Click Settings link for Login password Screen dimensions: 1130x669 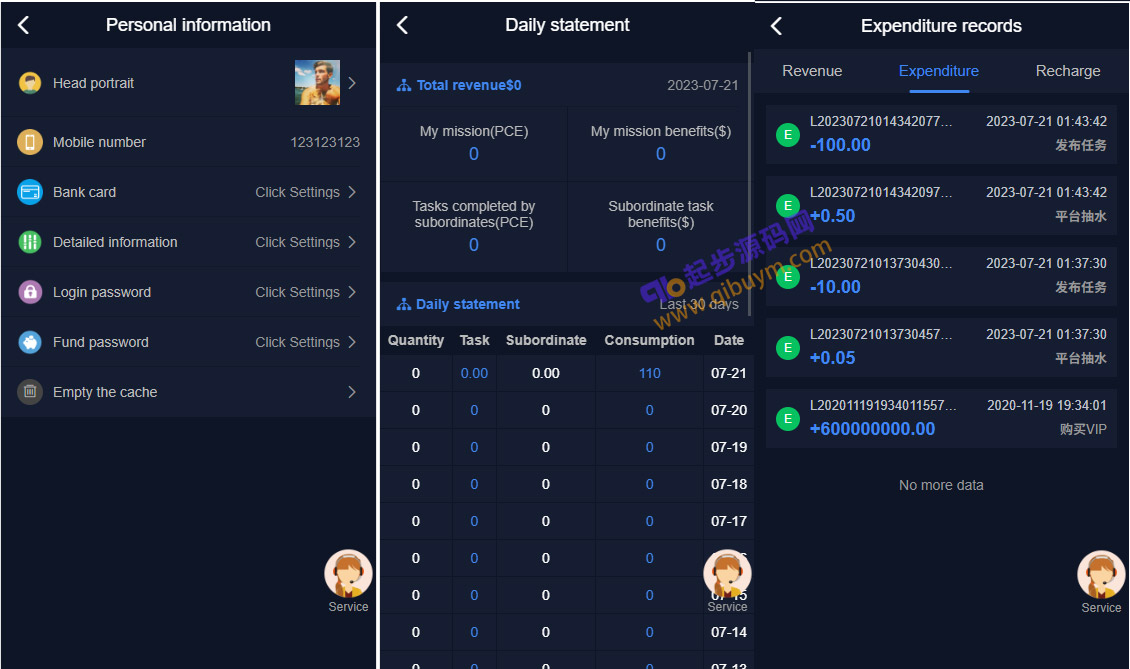pyautogui.click(x=297, y=292)
